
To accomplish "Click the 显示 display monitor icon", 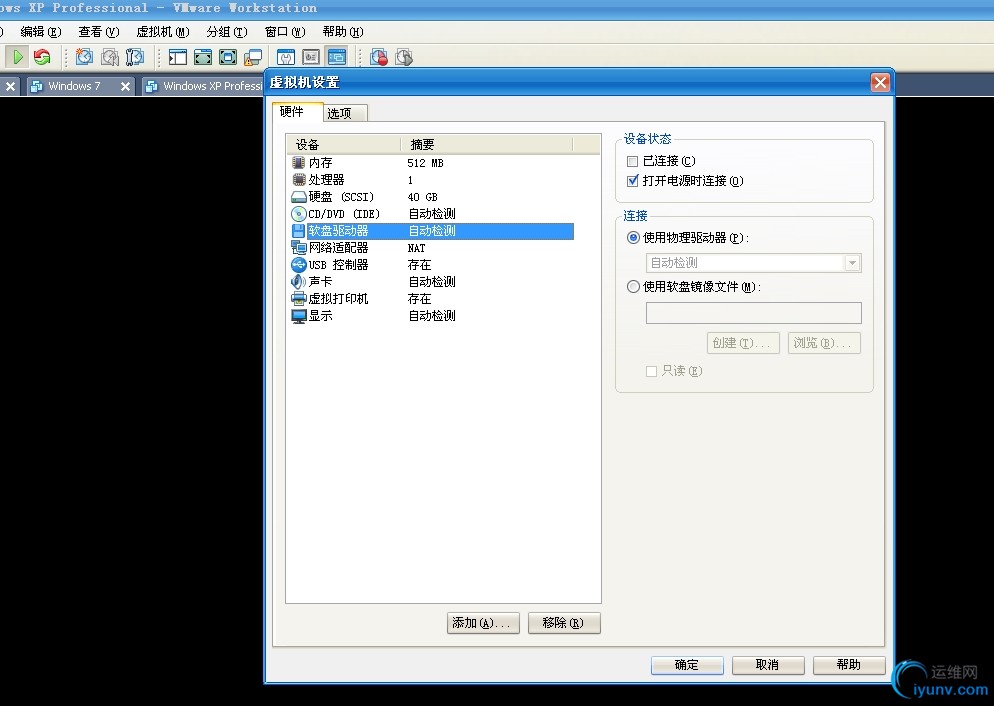I will pos(299,316).
